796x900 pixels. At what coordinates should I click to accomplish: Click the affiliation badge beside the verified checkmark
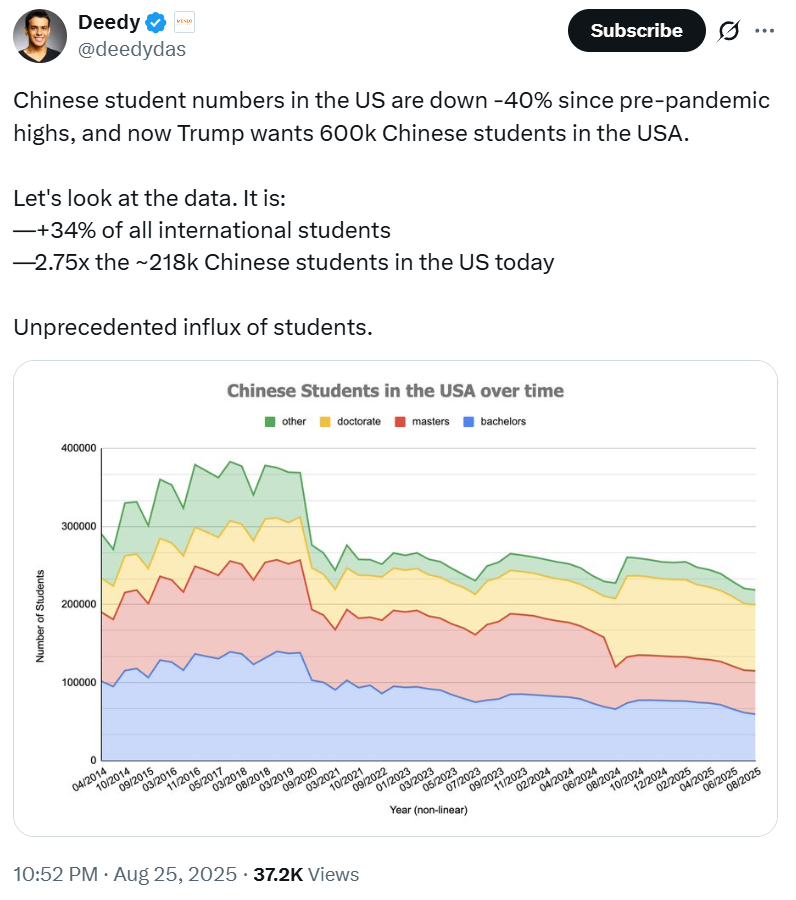point(184,21)
